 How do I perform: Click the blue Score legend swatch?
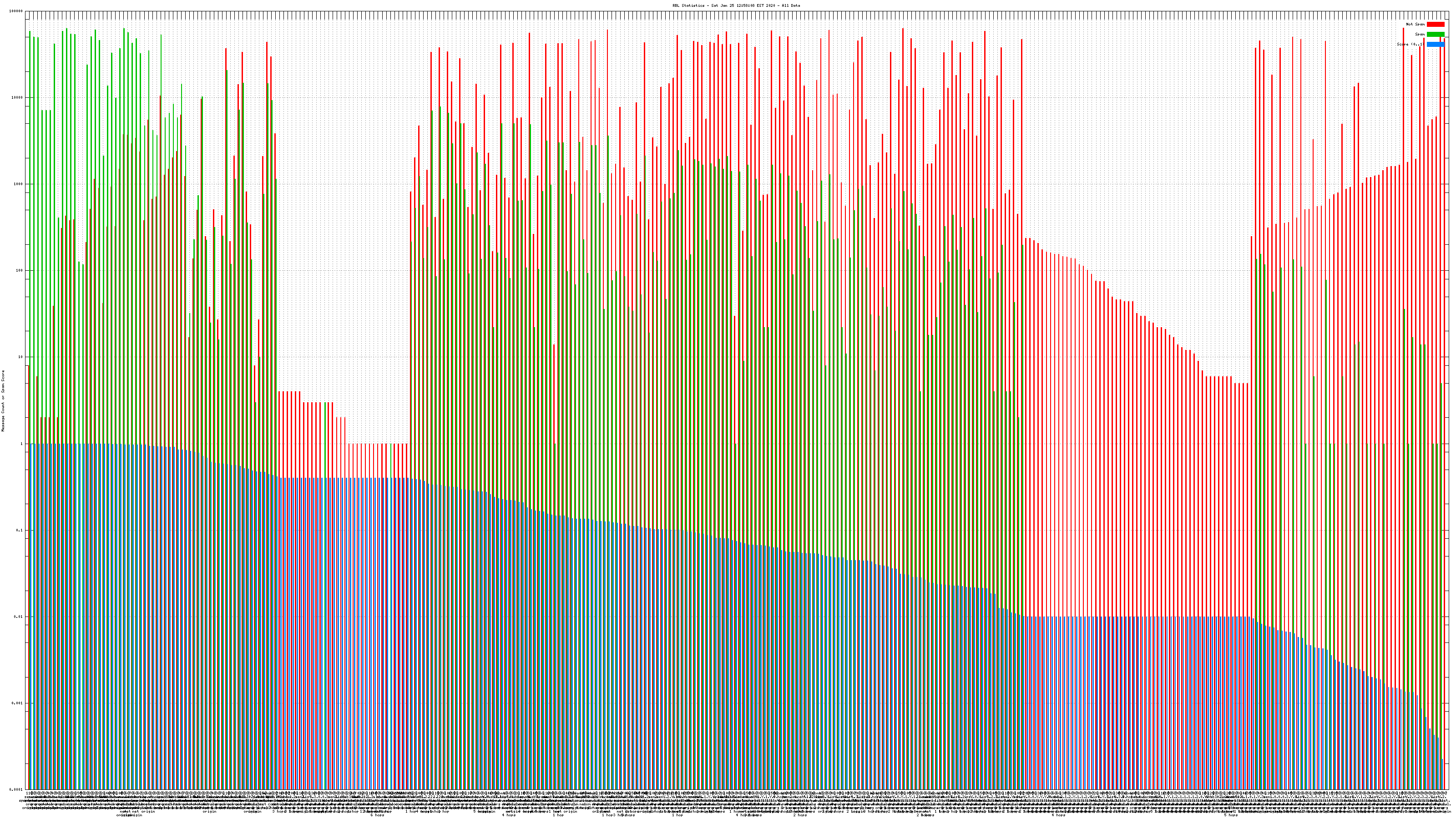click(1435, 44)
